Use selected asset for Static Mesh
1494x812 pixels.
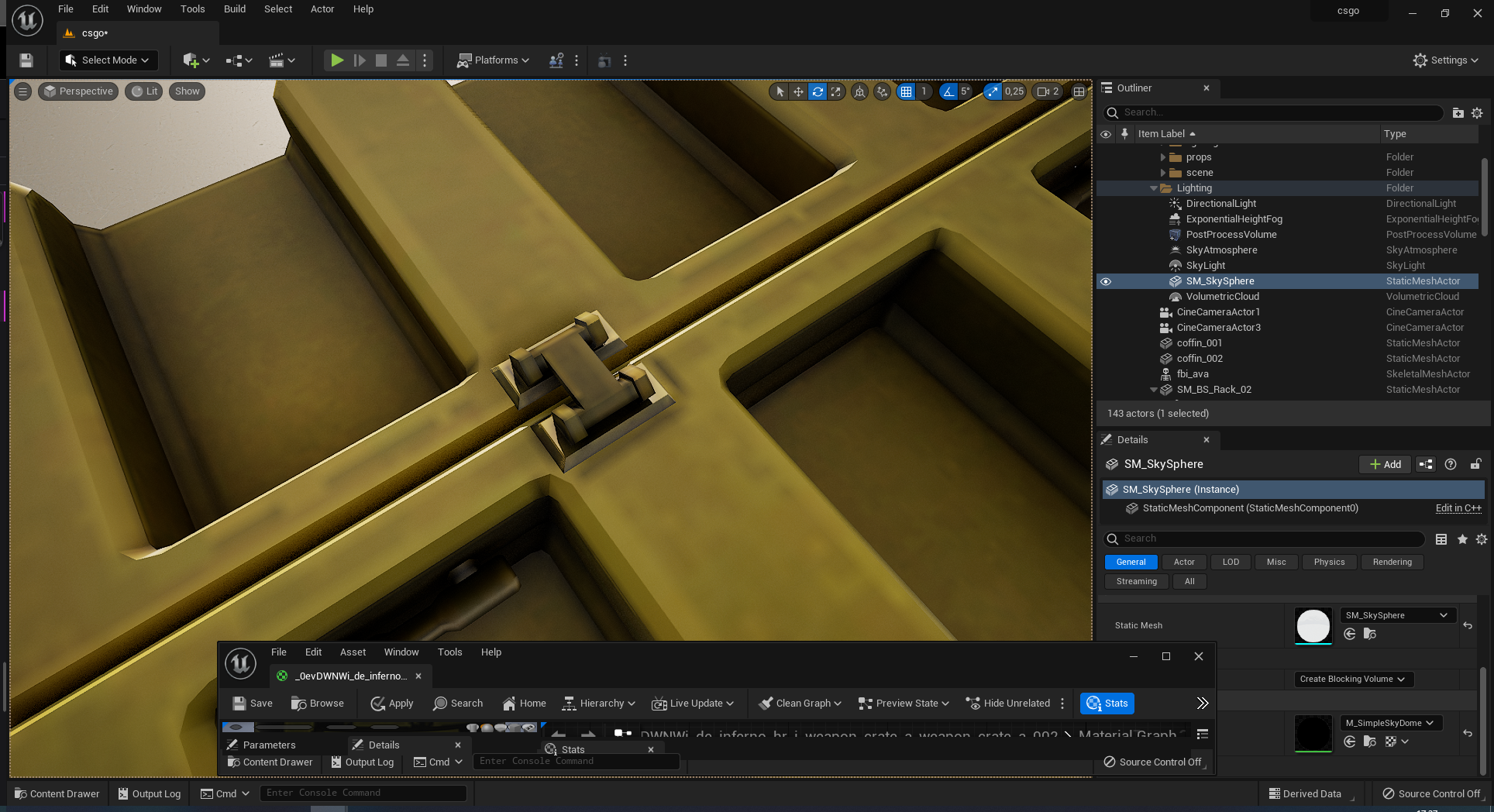(x=1350, y=634)
